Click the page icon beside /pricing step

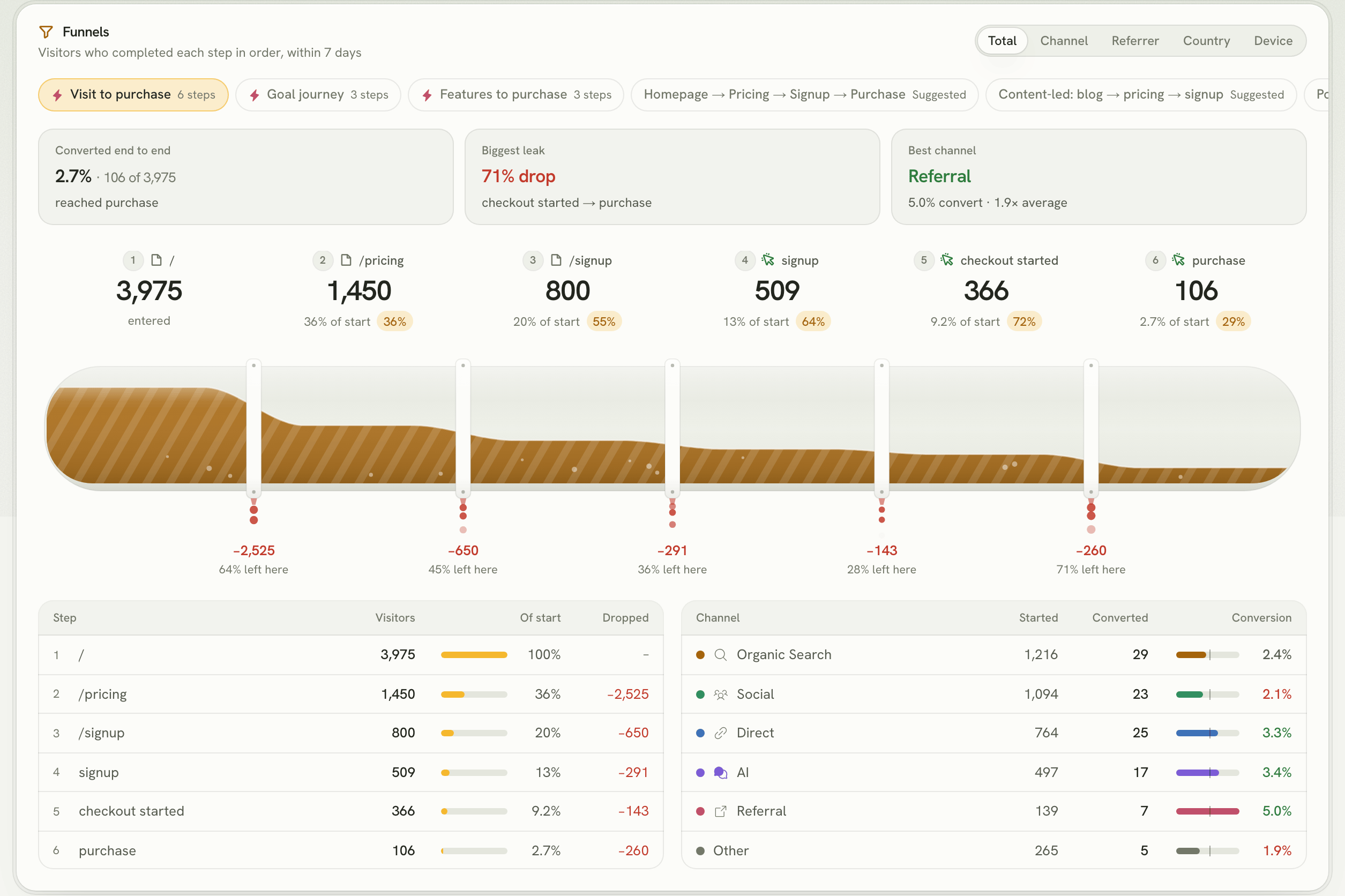click(346, 260)
